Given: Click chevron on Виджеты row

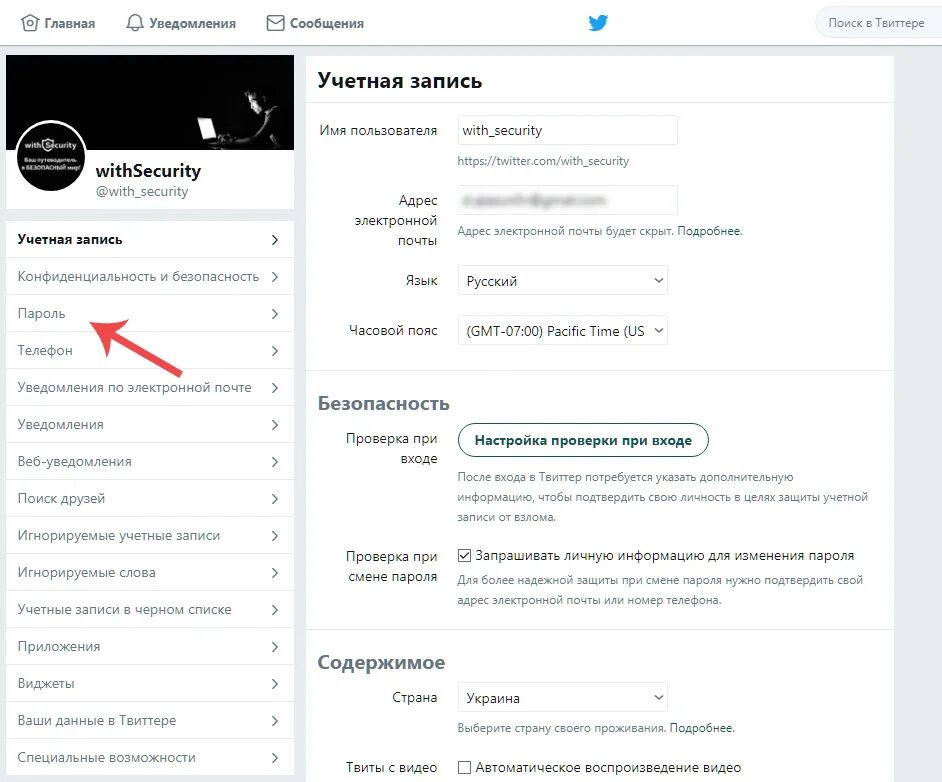Looking at the screenshot, I should (275, 683).
